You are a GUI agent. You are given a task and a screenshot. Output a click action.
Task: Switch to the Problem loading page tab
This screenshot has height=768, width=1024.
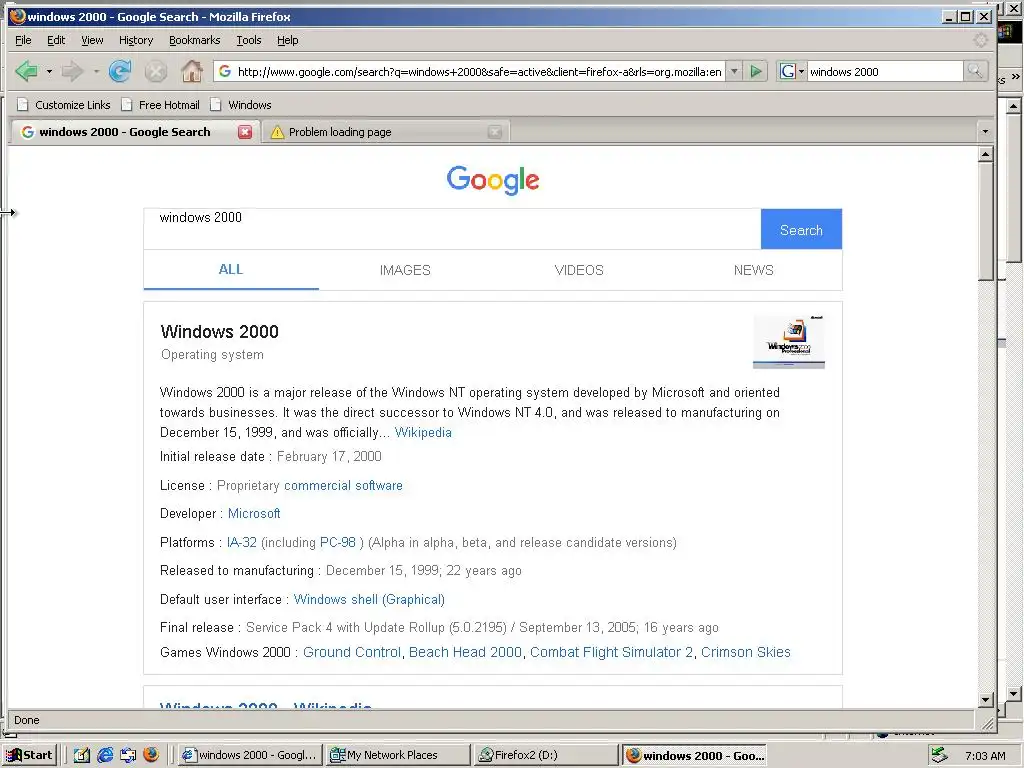pos(386,132)
